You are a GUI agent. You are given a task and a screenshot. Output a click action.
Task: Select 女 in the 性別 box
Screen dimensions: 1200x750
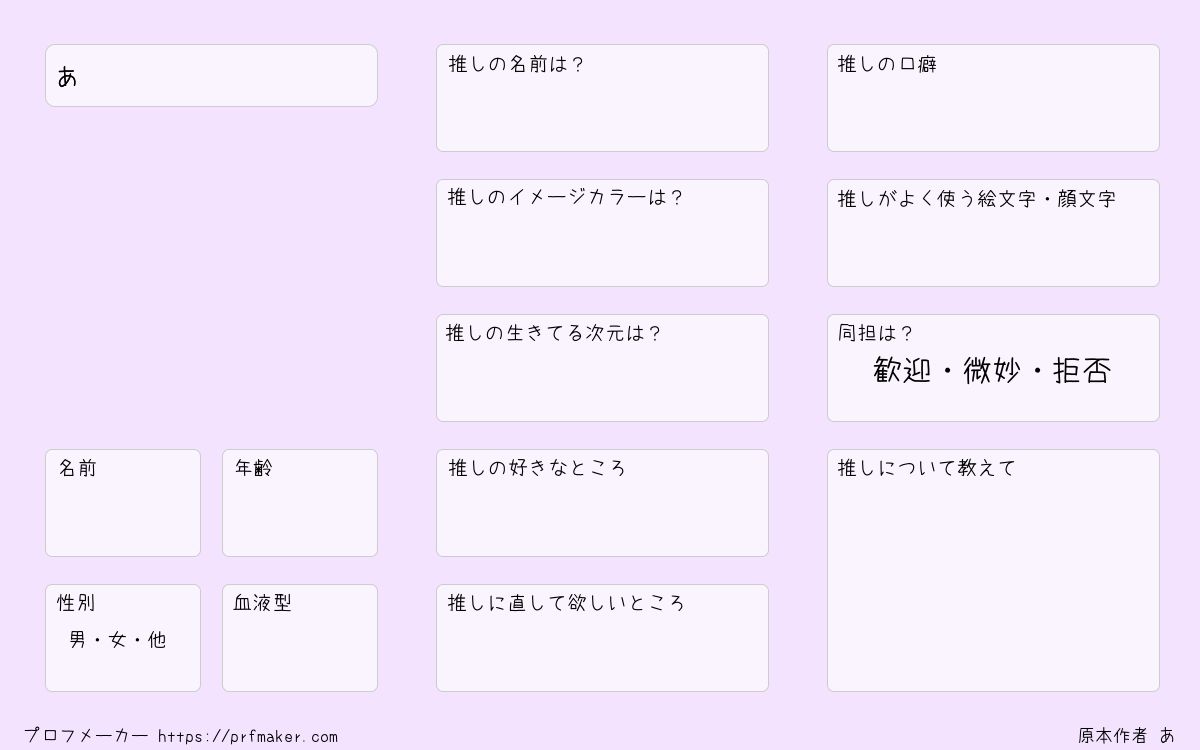point(118,640)
